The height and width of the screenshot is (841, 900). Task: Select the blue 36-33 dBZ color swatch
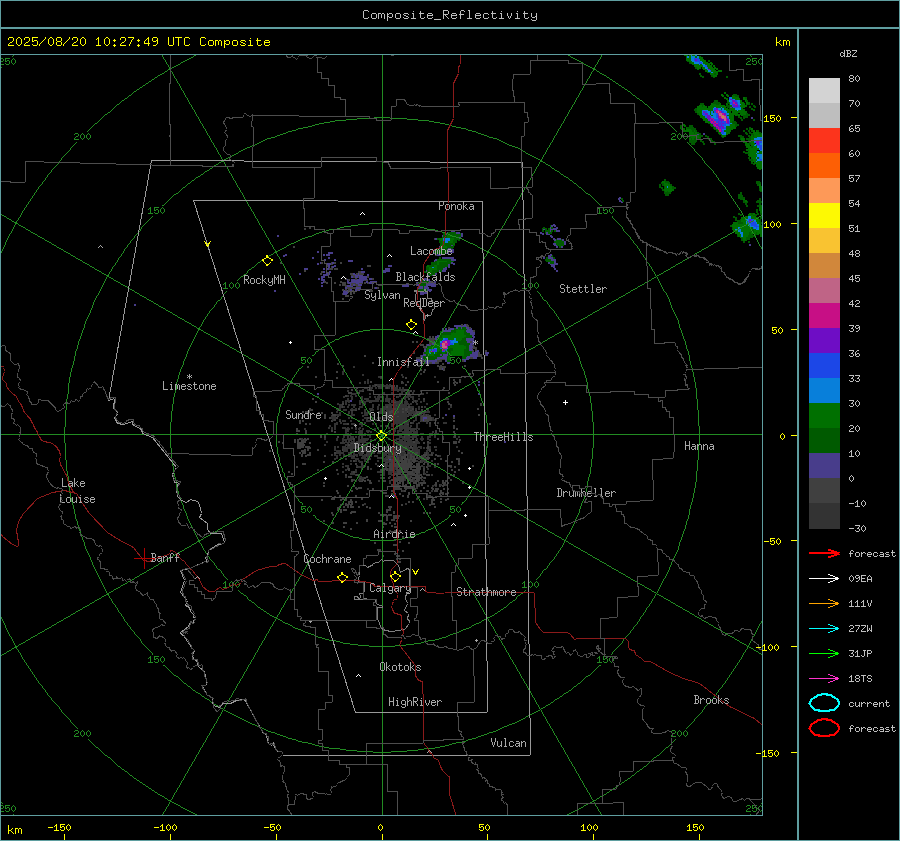824,366
